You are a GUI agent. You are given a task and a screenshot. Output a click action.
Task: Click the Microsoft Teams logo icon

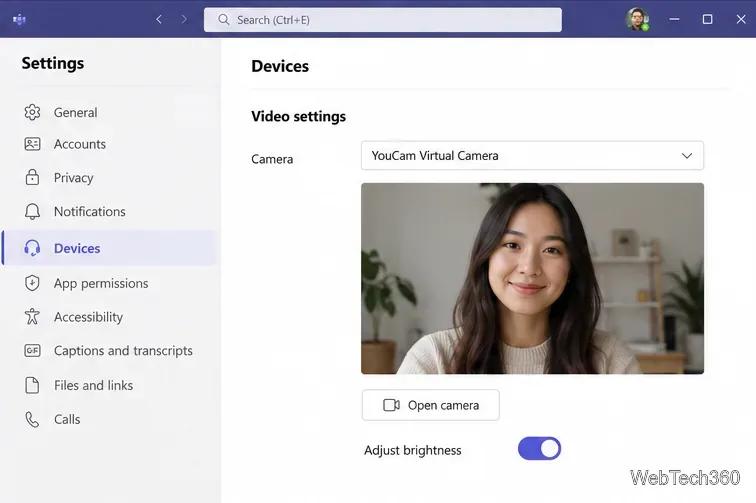[19, 19]
